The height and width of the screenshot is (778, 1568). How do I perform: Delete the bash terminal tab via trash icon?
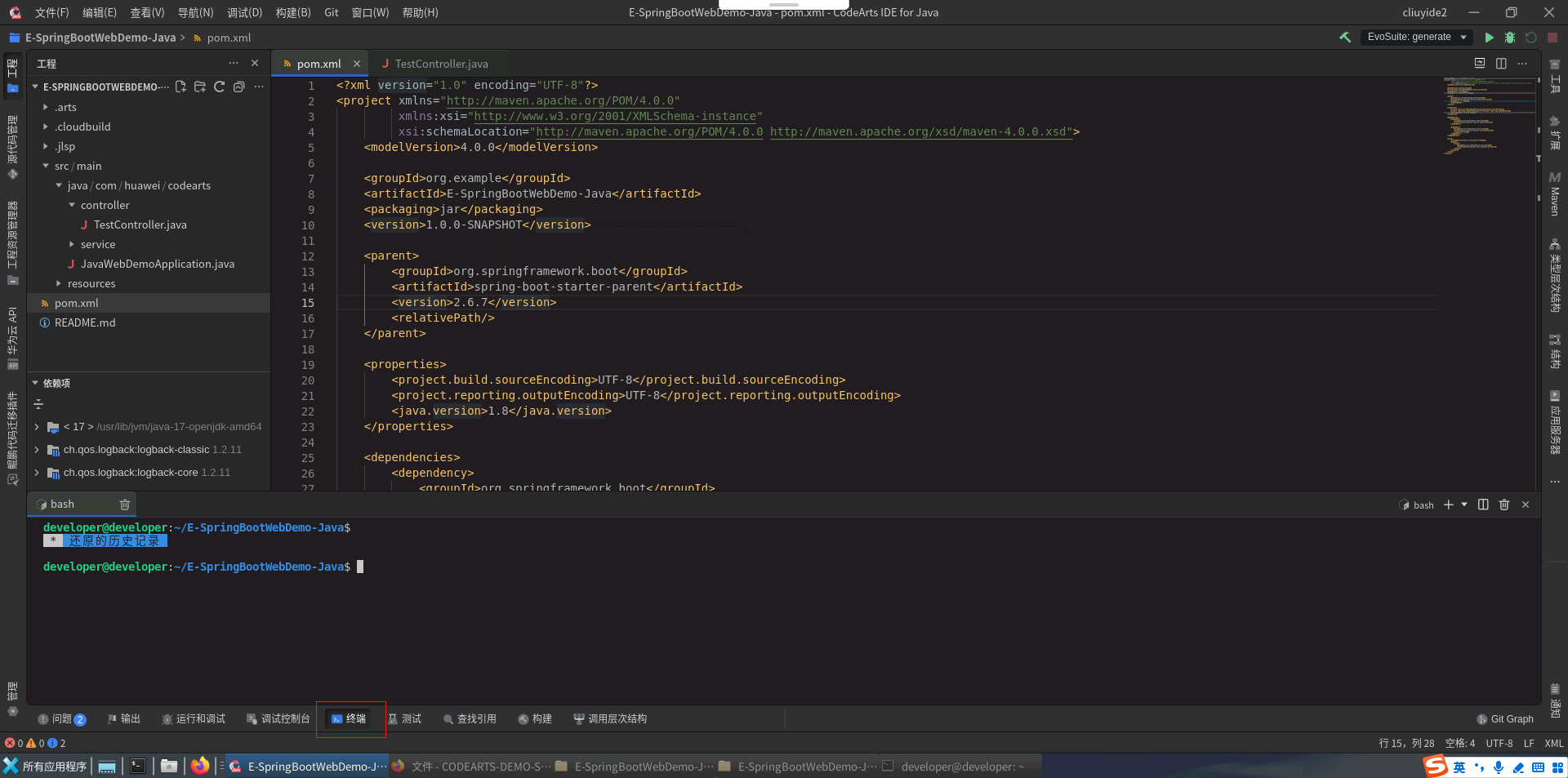point(124,505)
